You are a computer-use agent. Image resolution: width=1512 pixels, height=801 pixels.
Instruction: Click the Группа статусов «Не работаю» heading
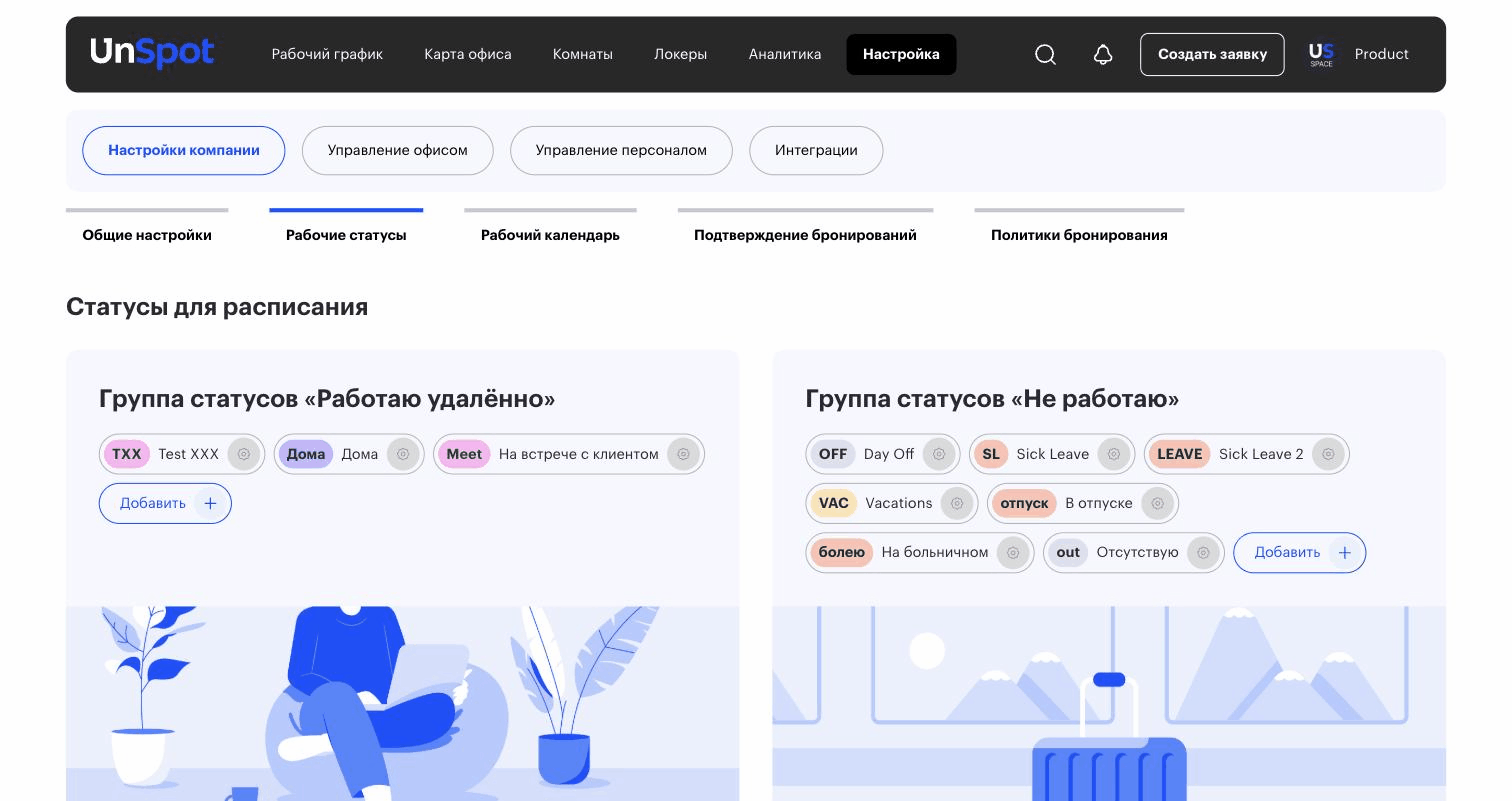point(992,399)
